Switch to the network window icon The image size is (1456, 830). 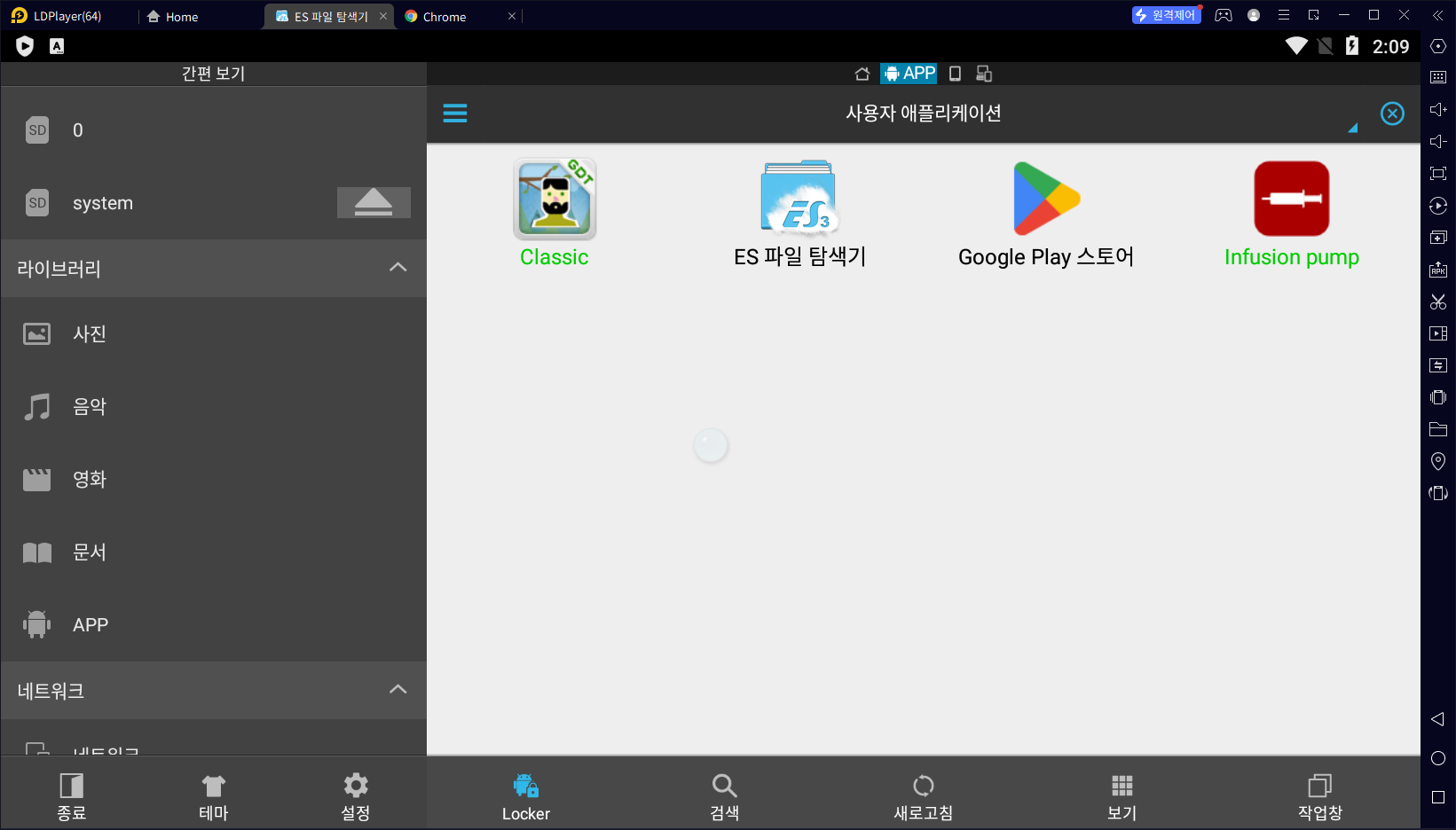(x=984, y=74)
